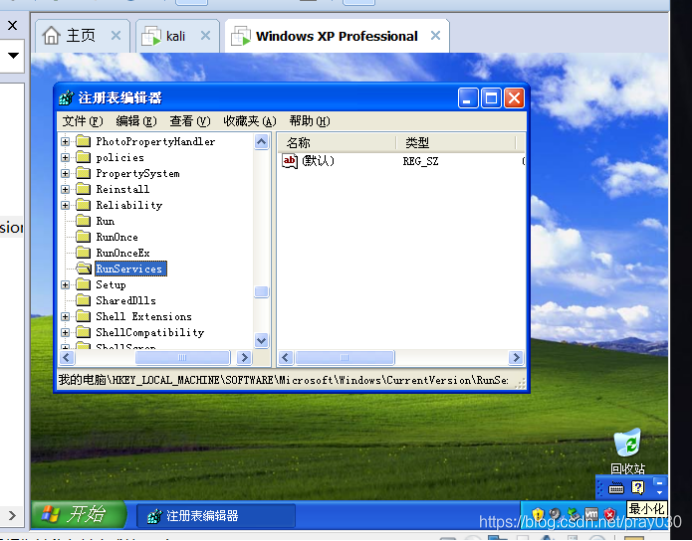Open the 文件(F) menu

point(83,121)
